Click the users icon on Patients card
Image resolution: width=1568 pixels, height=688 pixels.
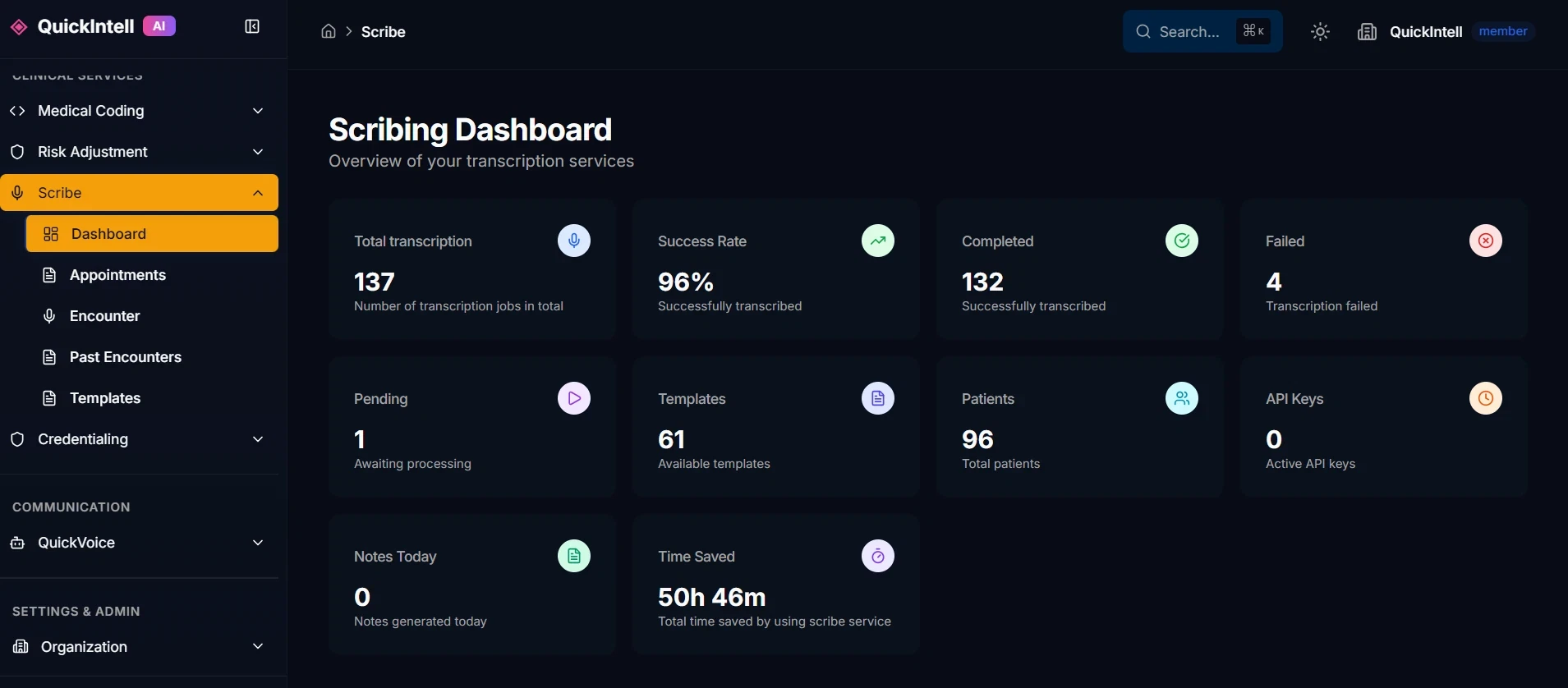pos(1182,398)
